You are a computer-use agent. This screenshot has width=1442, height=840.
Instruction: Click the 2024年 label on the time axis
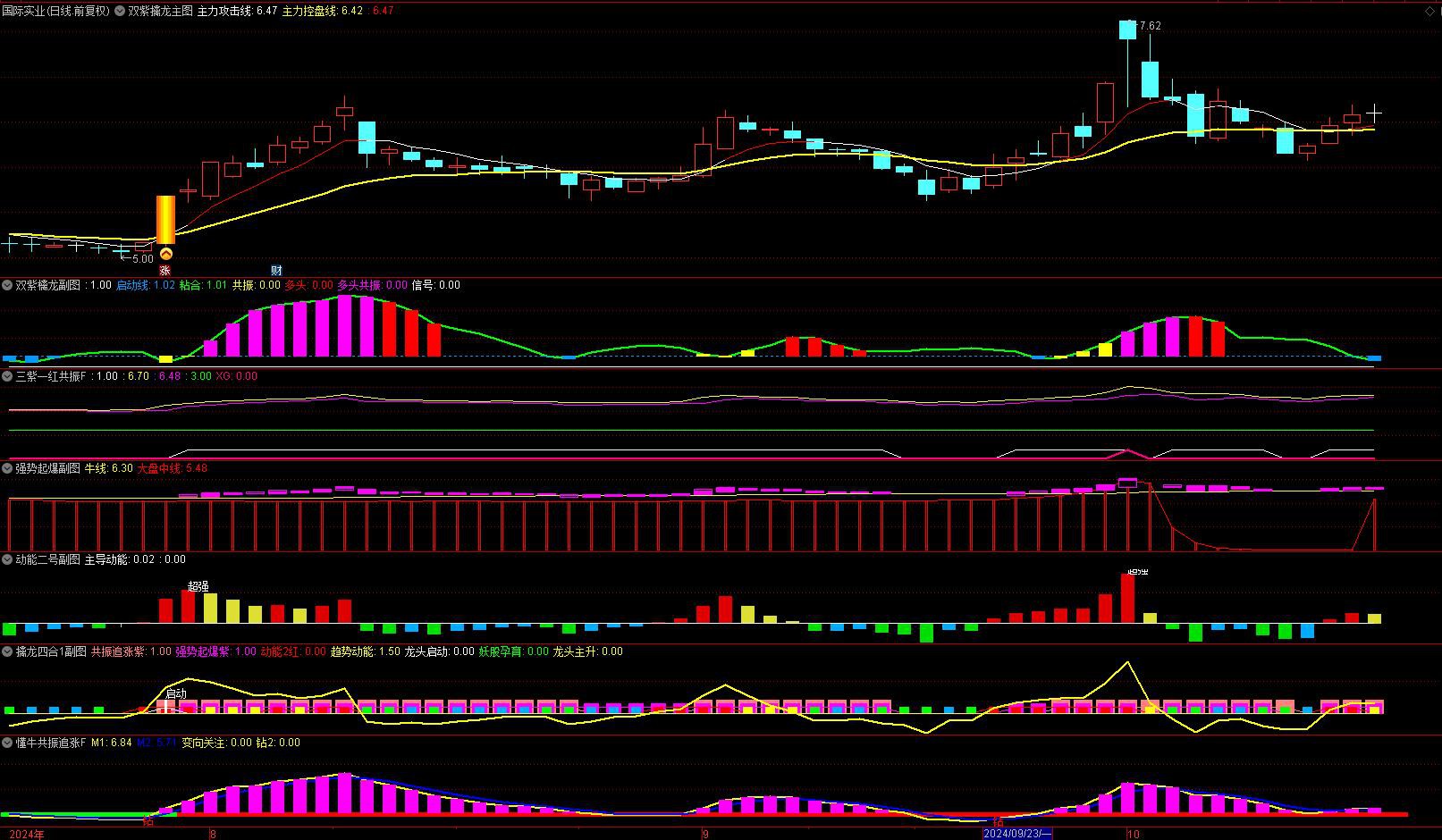(x=27, y=834)
